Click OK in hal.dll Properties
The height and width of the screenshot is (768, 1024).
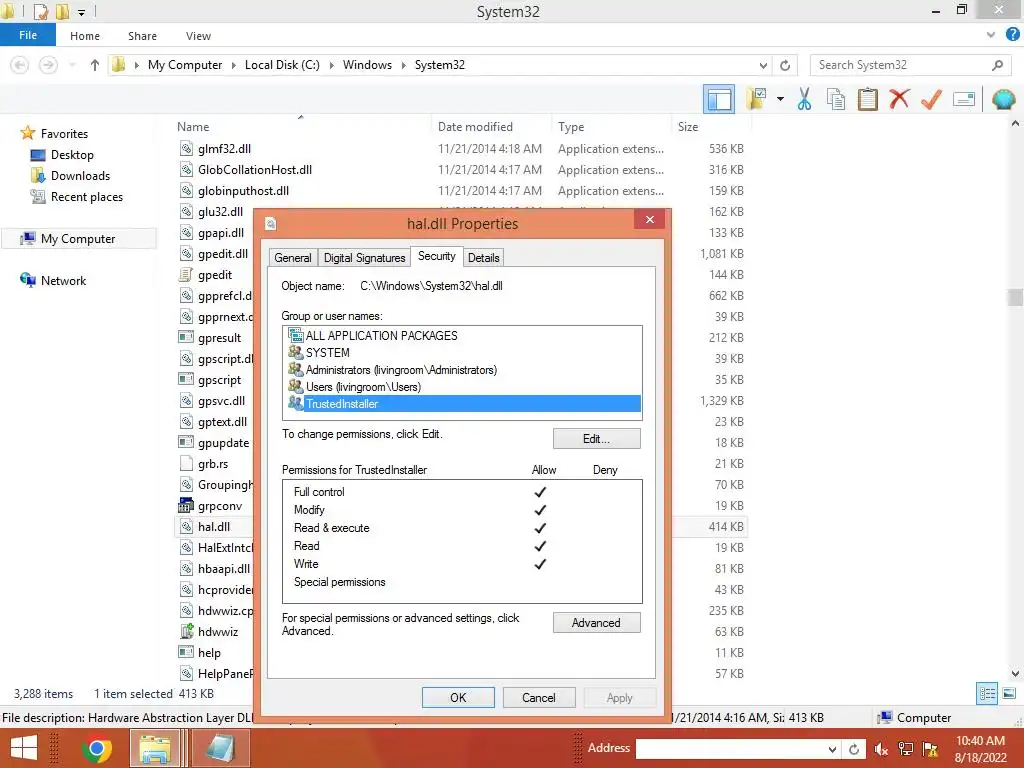(x=458, y=697)
